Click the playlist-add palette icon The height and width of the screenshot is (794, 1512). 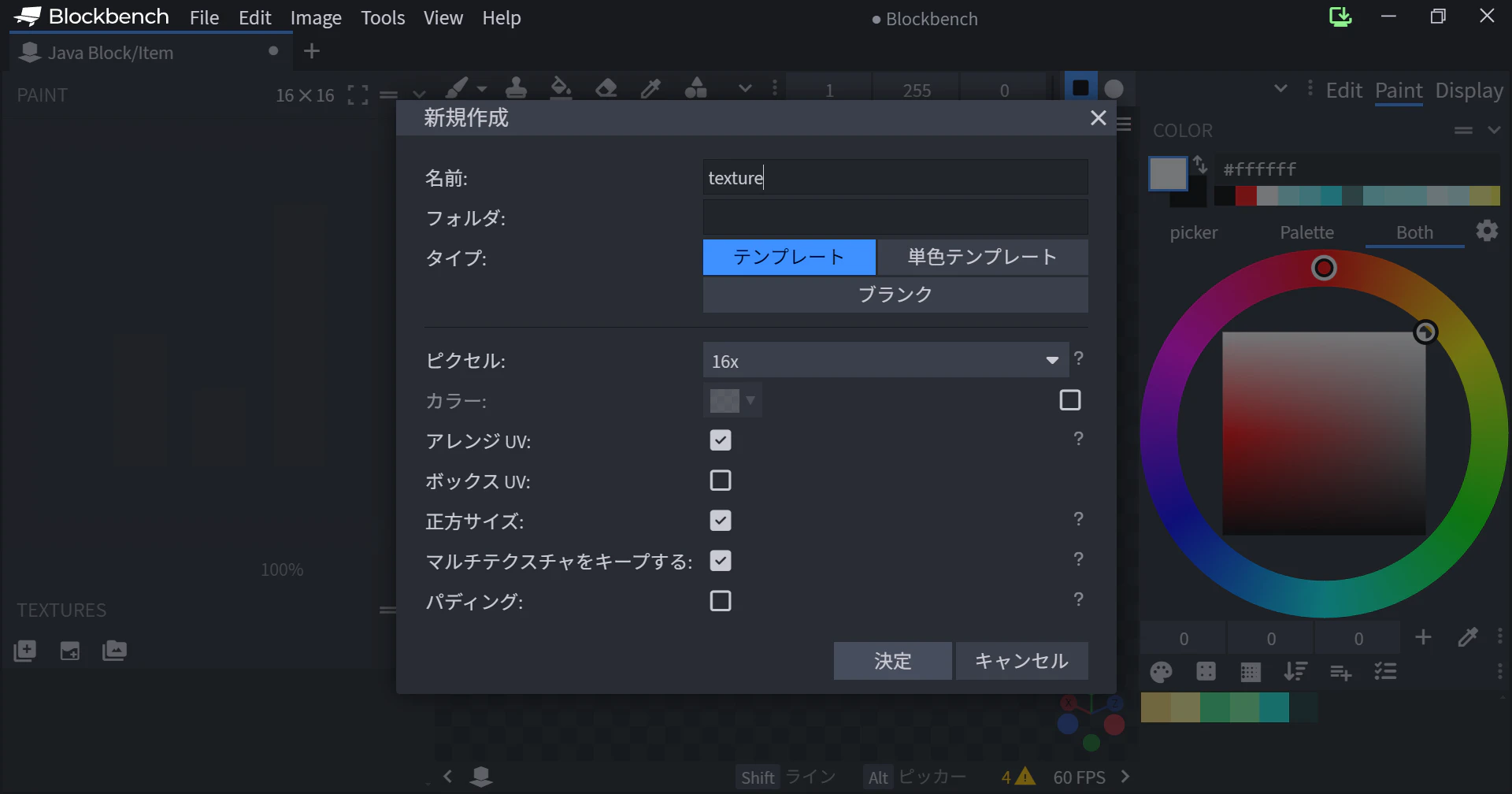click(1340, 672)
